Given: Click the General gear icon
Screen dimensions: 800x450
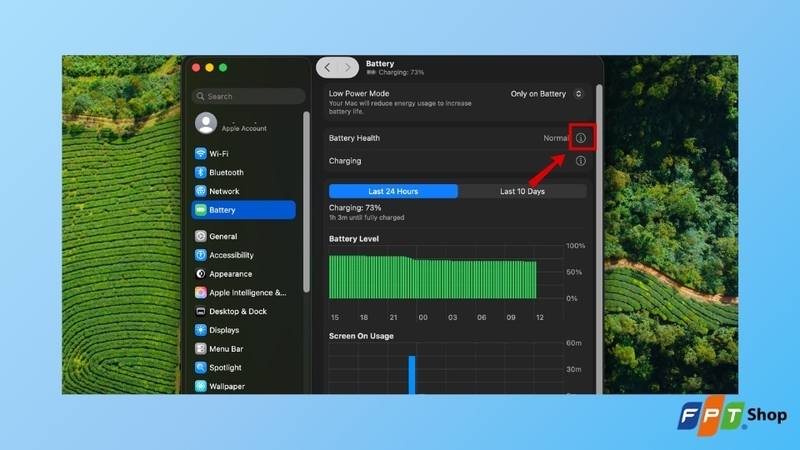Looking at the screenshot, I should coord(201,236).
